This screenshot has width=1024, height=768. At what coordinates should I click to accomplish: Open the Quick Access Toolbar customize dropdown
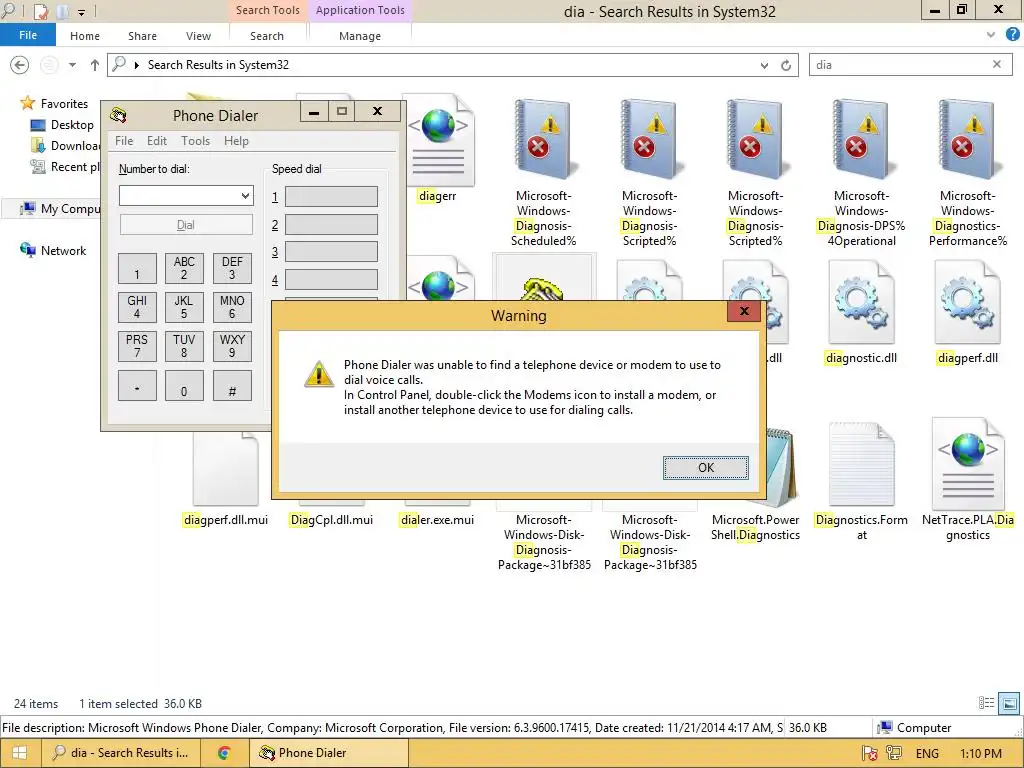82,12
